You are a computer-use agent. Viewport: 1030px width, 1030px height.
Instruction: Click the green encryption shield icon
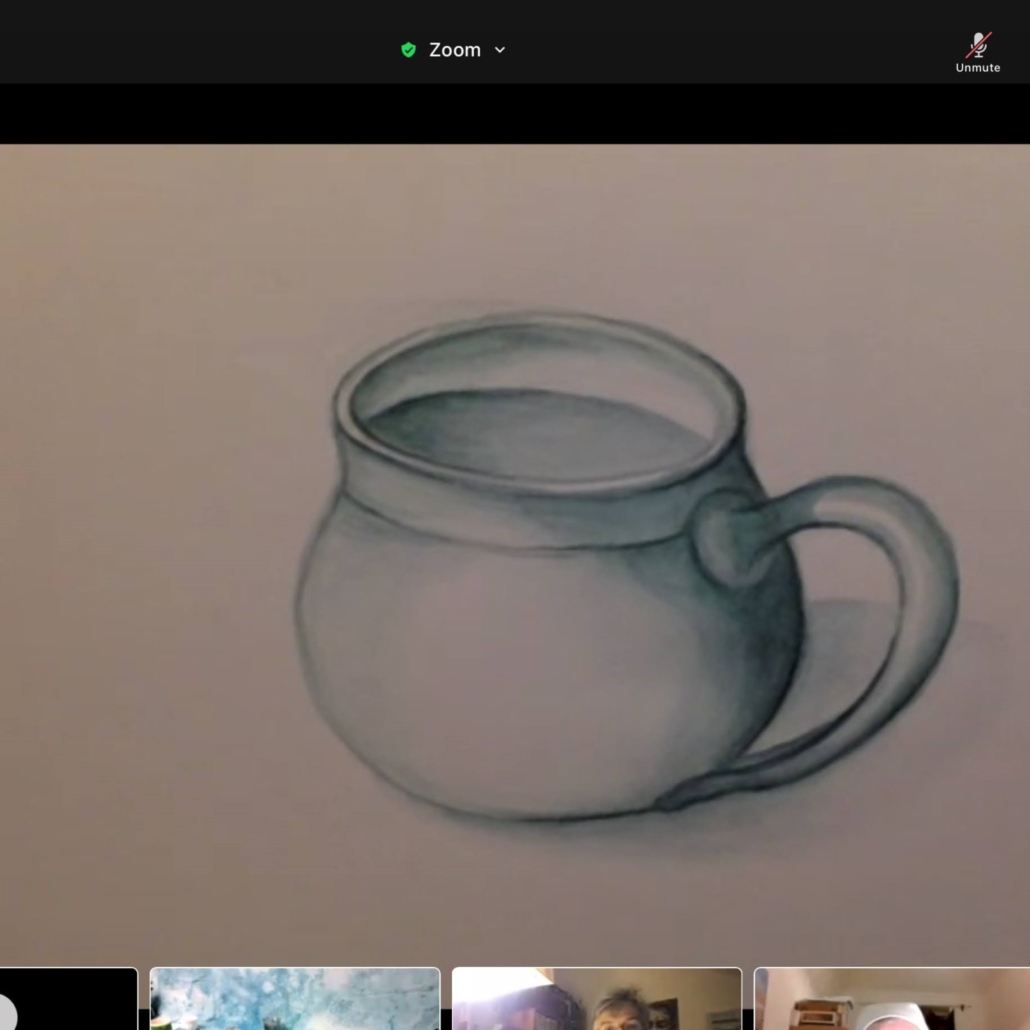(409, 50)
